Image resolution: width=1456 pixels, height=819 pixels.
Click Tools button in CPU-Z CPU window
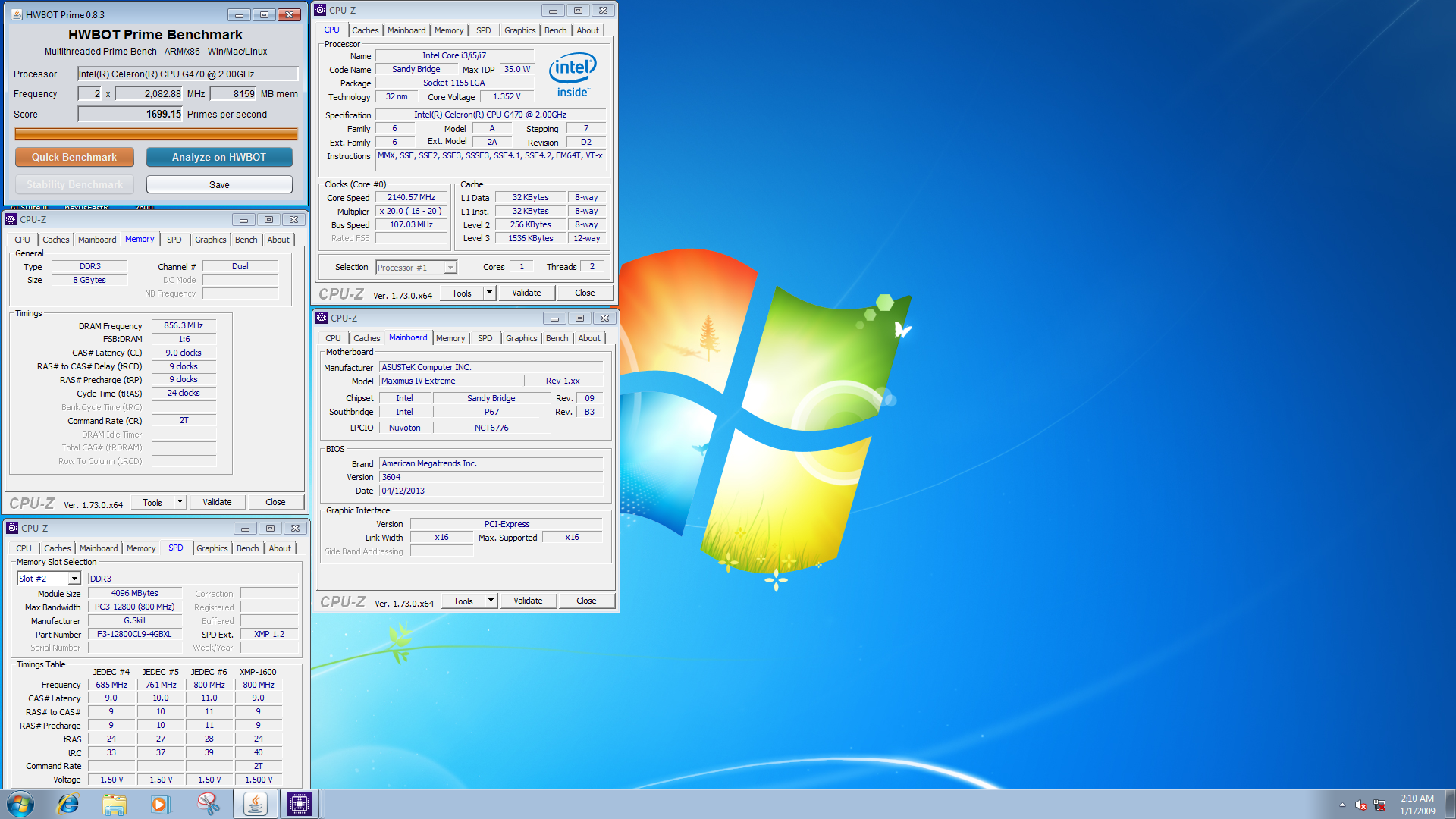click(462, 293)
